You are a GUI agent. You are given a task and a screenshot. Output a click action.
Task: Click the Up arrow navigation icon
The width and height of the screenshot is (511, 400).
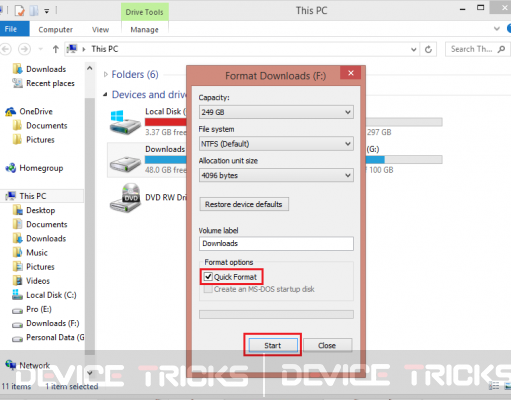click(x=56, y=49)
